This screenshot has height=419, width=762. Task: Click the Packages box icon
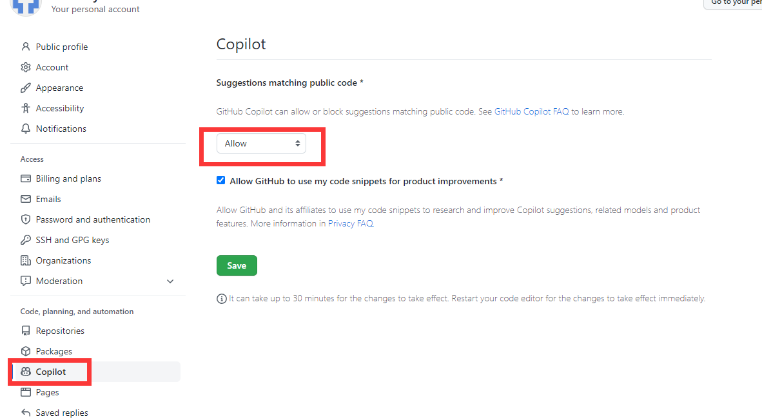click(x=26, y=351)
